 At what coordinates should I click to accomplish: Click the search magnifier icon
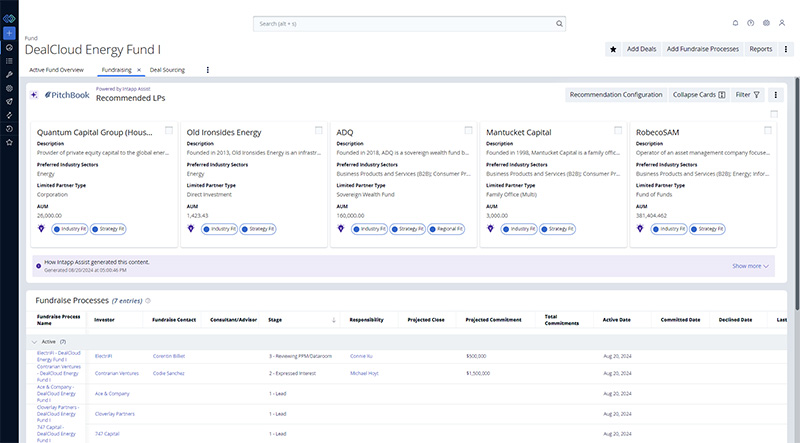559,23
